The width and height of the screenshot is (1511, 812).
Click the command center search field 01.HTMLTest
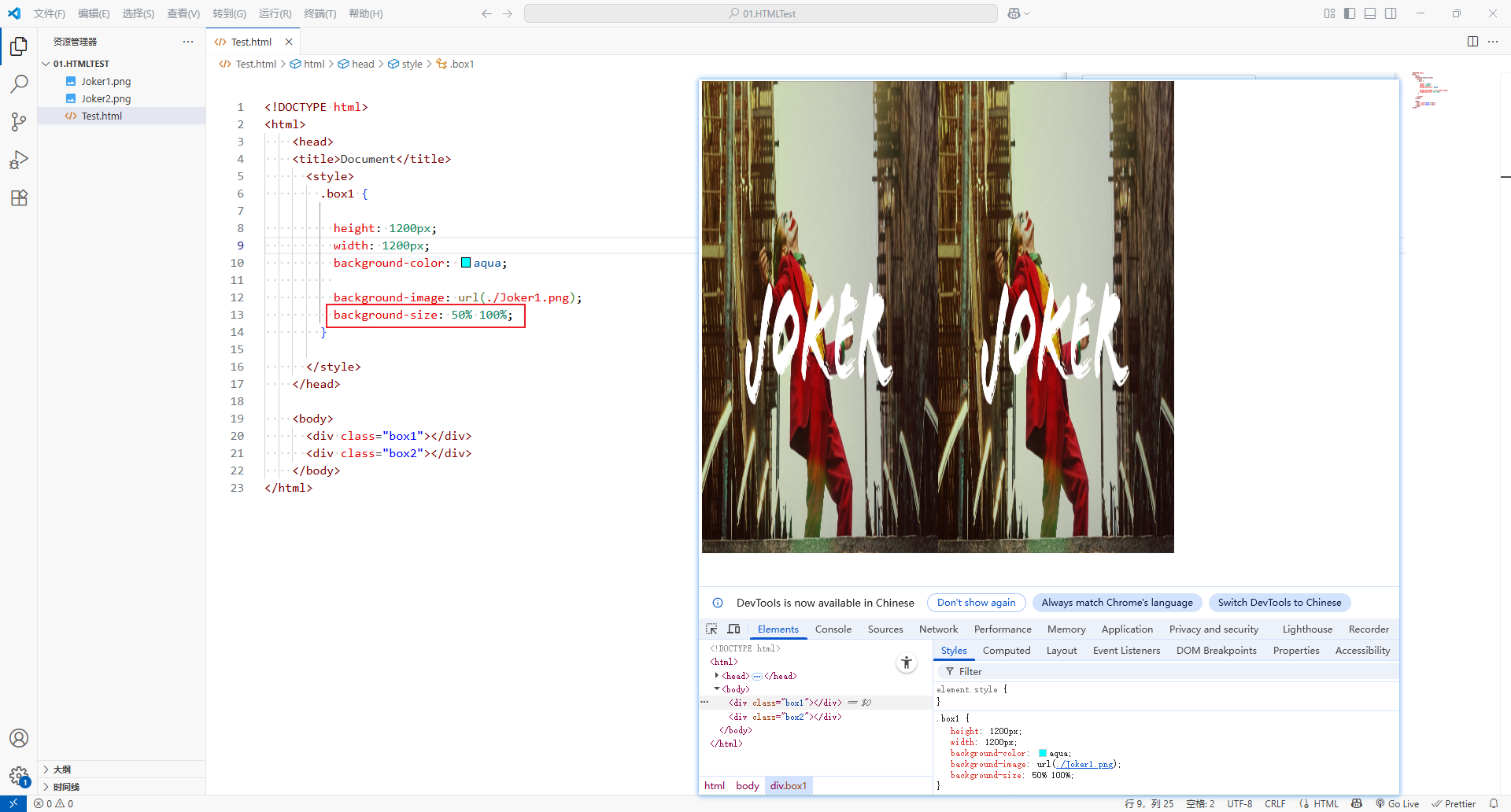[x=761, y=13]
